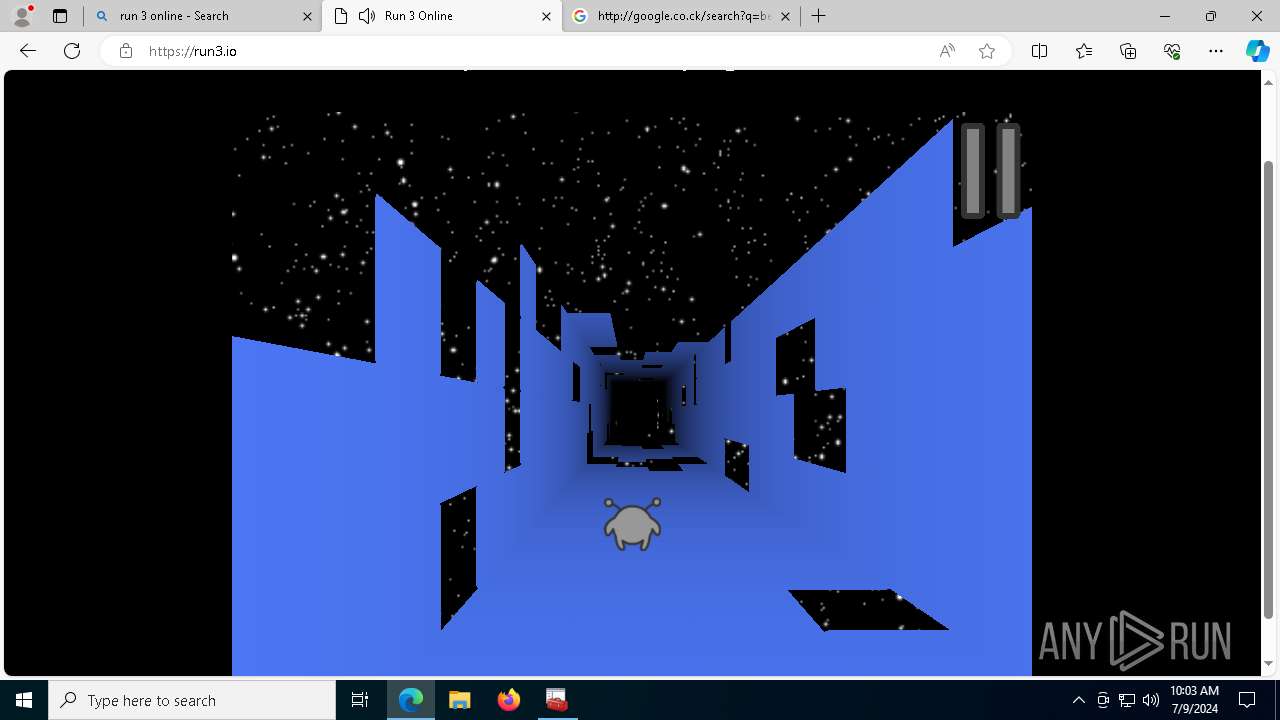The image size is (1280, 720).
Task: Open Copilot sidebar
Action: (x=1257, y=51)
